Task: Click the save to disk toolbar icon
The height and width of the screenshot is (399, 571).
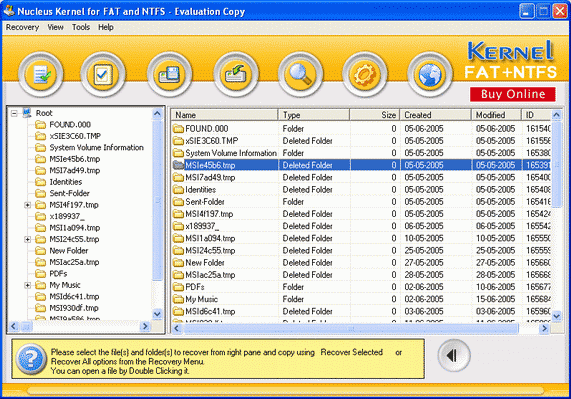Action: (x=169, y=74)
